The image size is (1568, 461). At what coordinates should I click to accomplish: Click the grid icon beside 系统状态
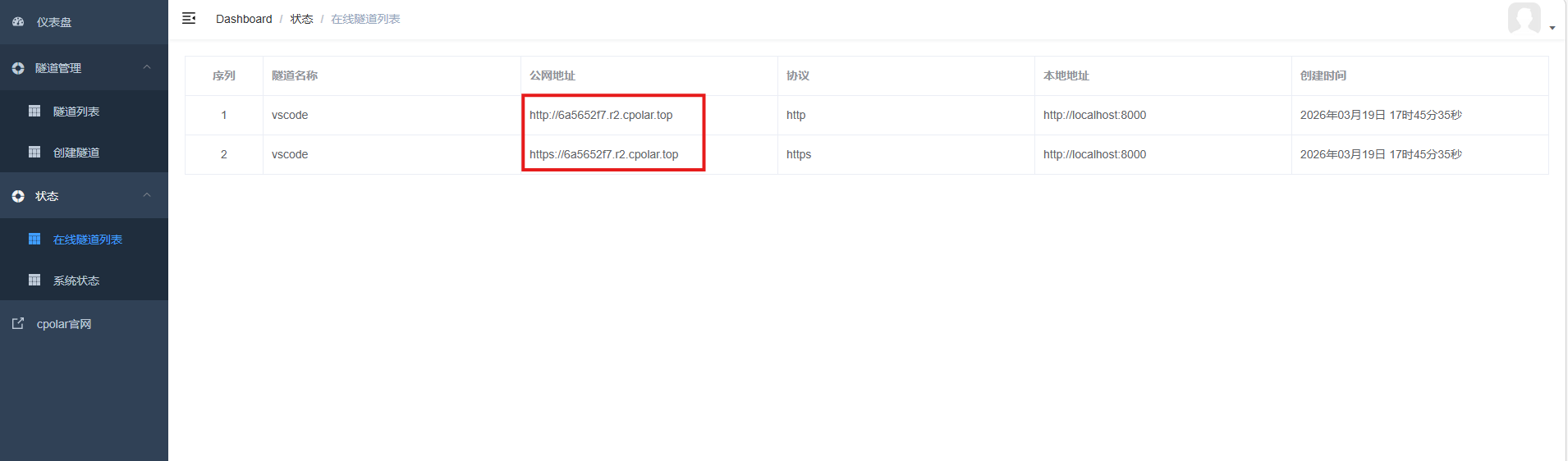[34, 280]
